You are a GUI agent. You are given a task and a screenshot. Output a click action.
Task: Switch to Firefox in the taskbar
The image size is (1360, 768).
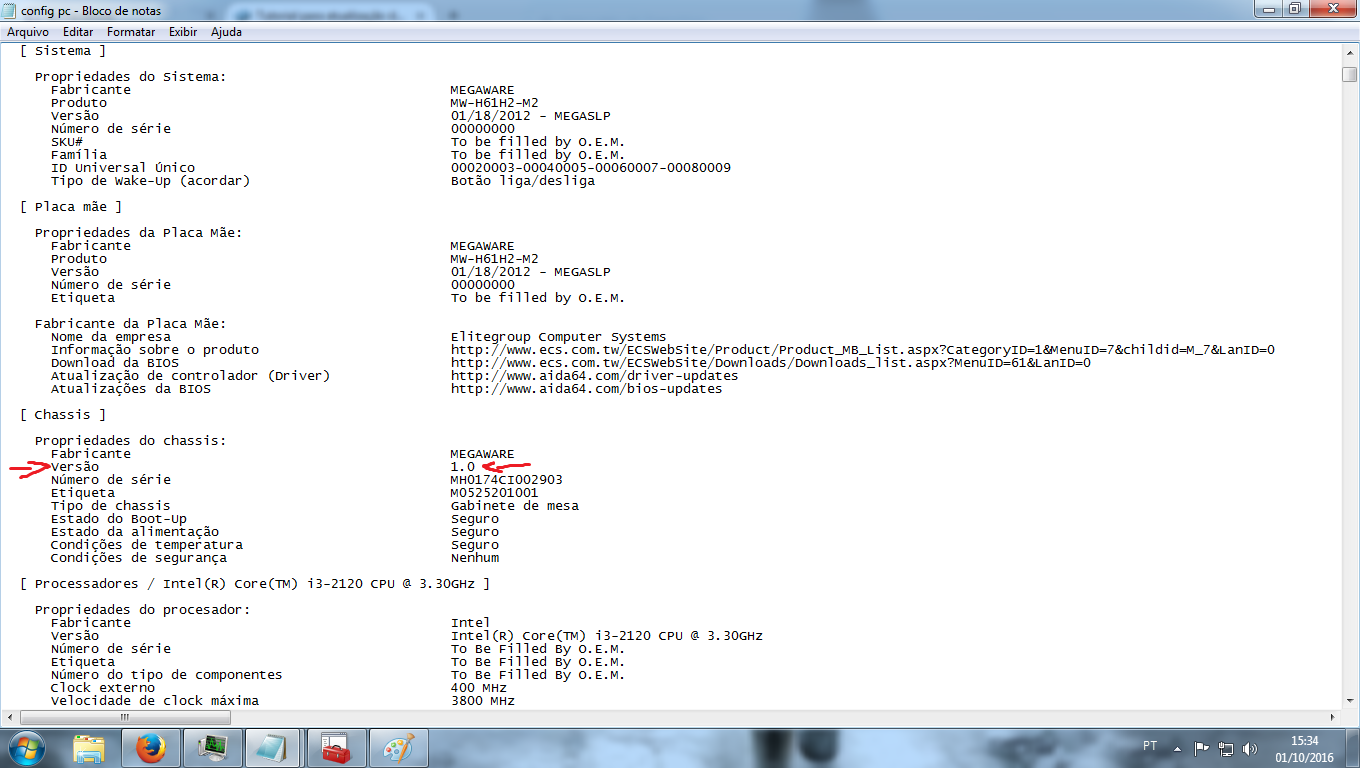151,748
